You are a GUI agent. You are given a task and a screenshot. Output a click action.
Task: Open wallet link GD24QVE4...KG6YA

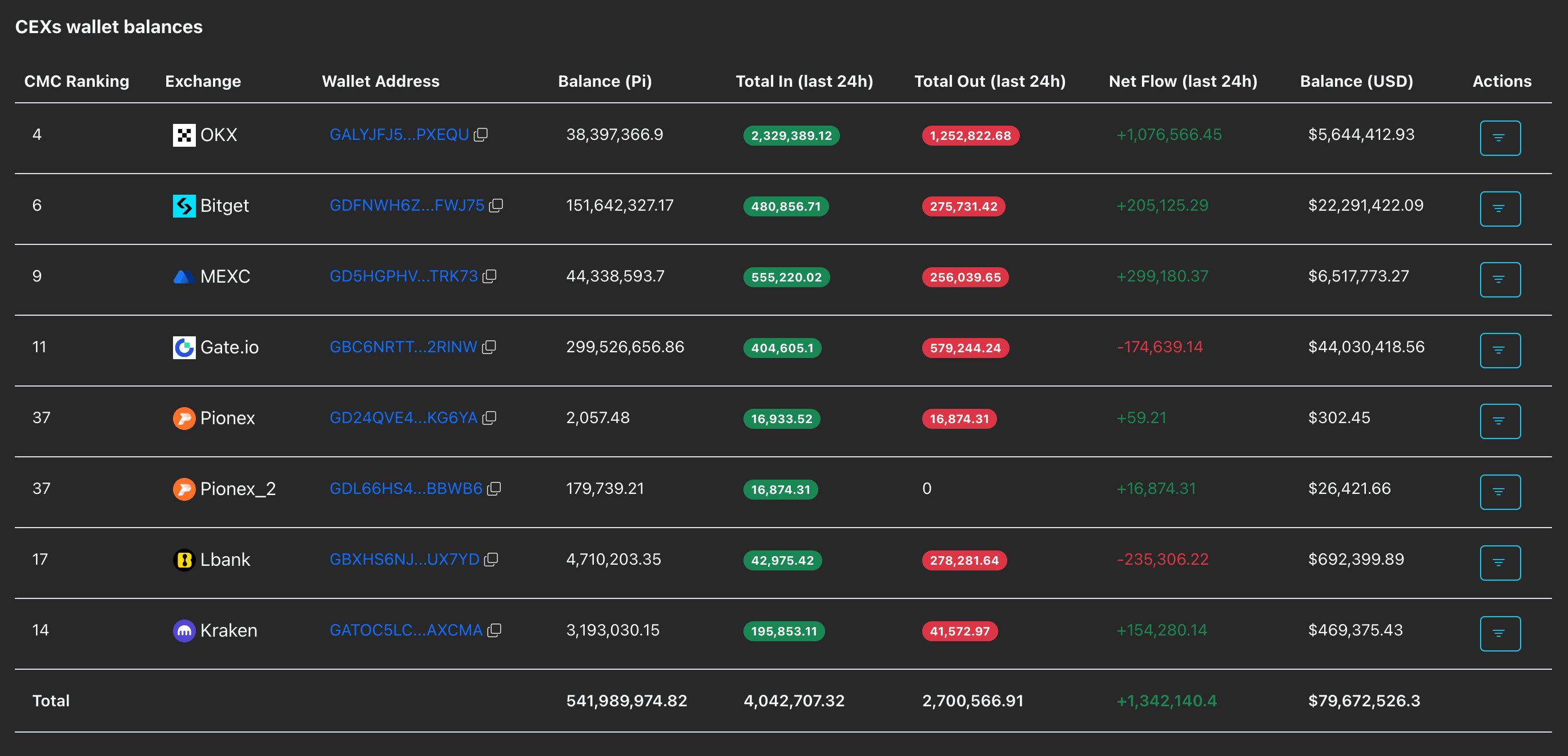pos(403,417)
